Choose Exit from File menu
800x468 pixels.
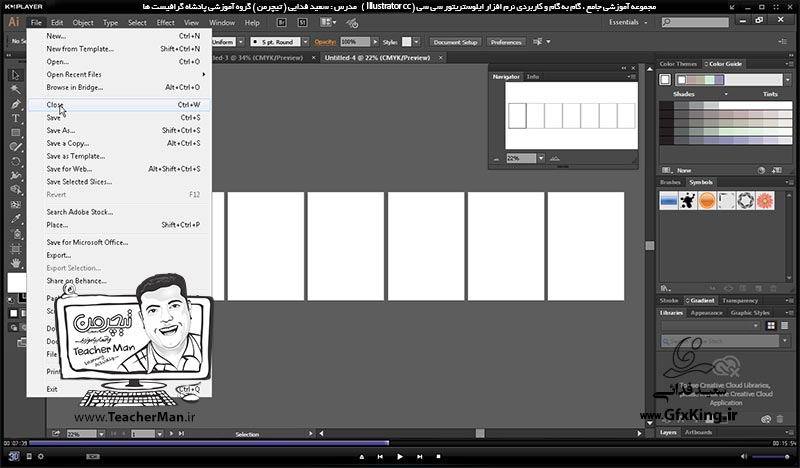click(x=119, y=389)
